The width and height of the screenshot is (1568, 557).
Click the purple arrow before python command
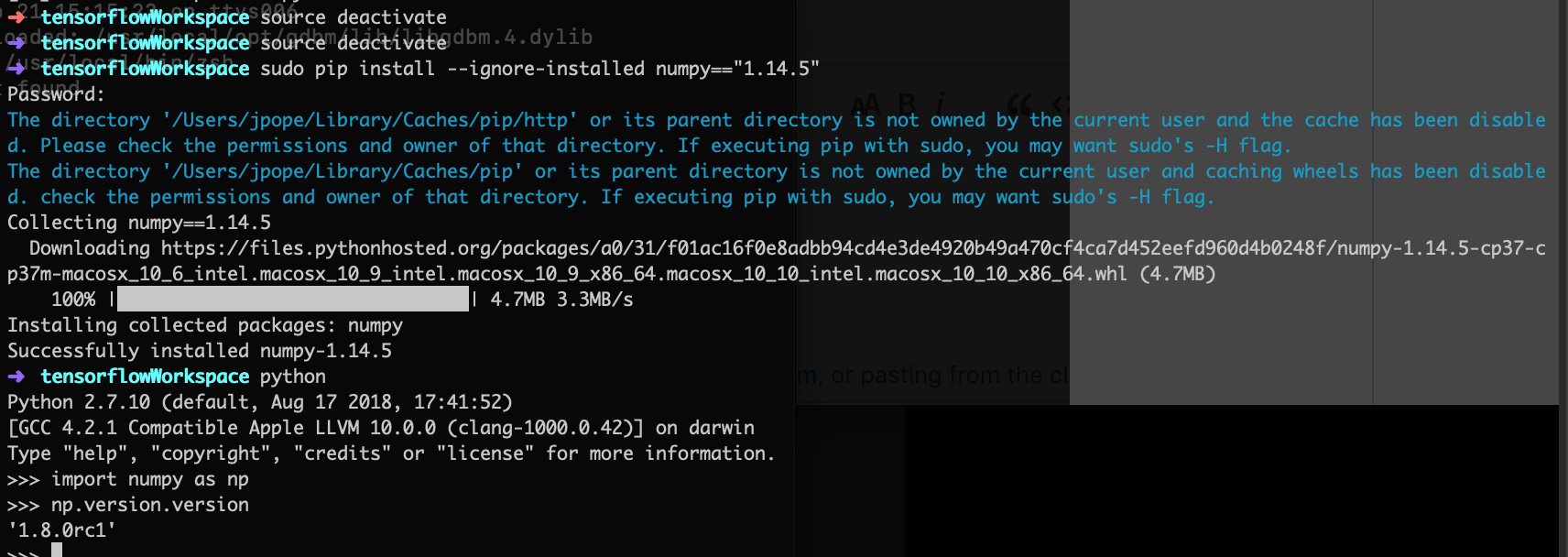[16, 377]
